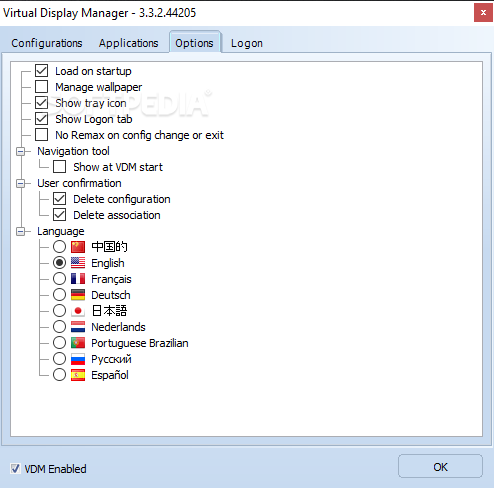Click the Portuguese flag icon
The image size is (494, 488).
[x=78, y=343]
